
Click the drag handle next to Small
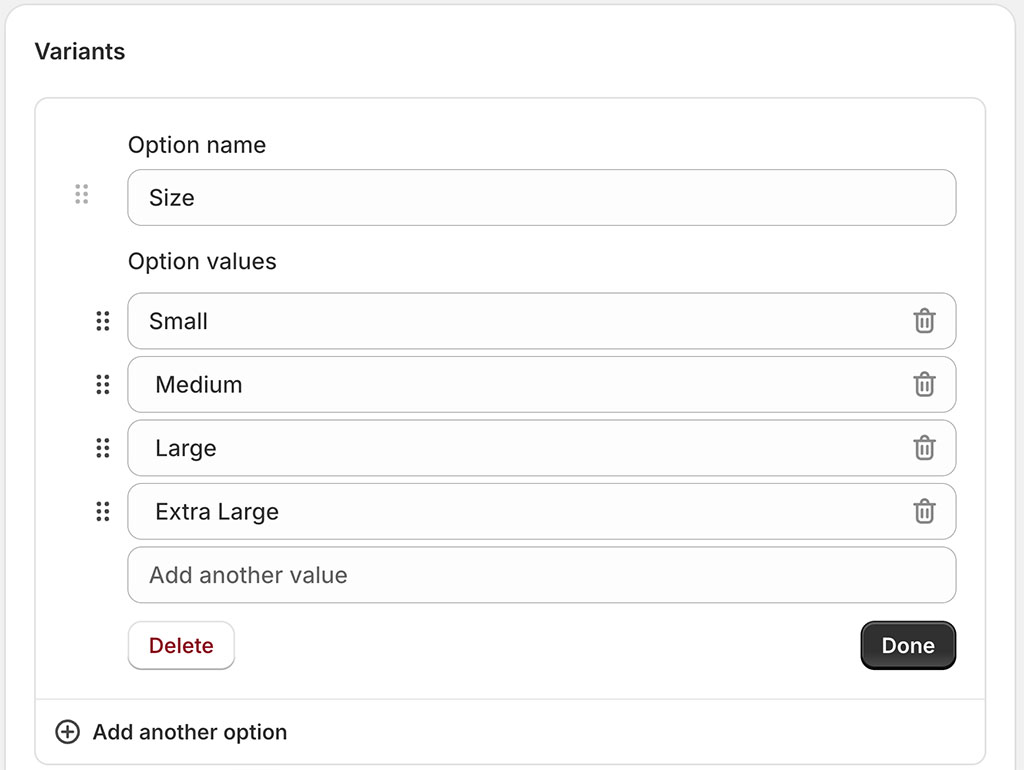(102, 321)
